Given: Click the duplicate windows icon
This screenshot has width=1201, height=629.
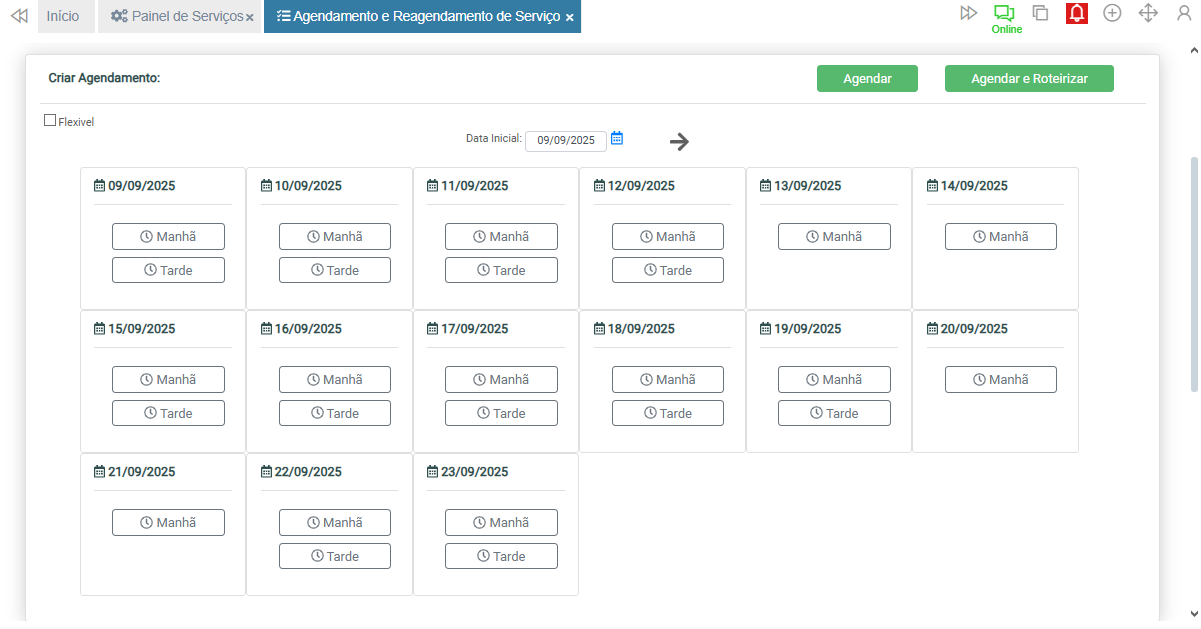Looking at the screenshot, I should click(1040, 13).
